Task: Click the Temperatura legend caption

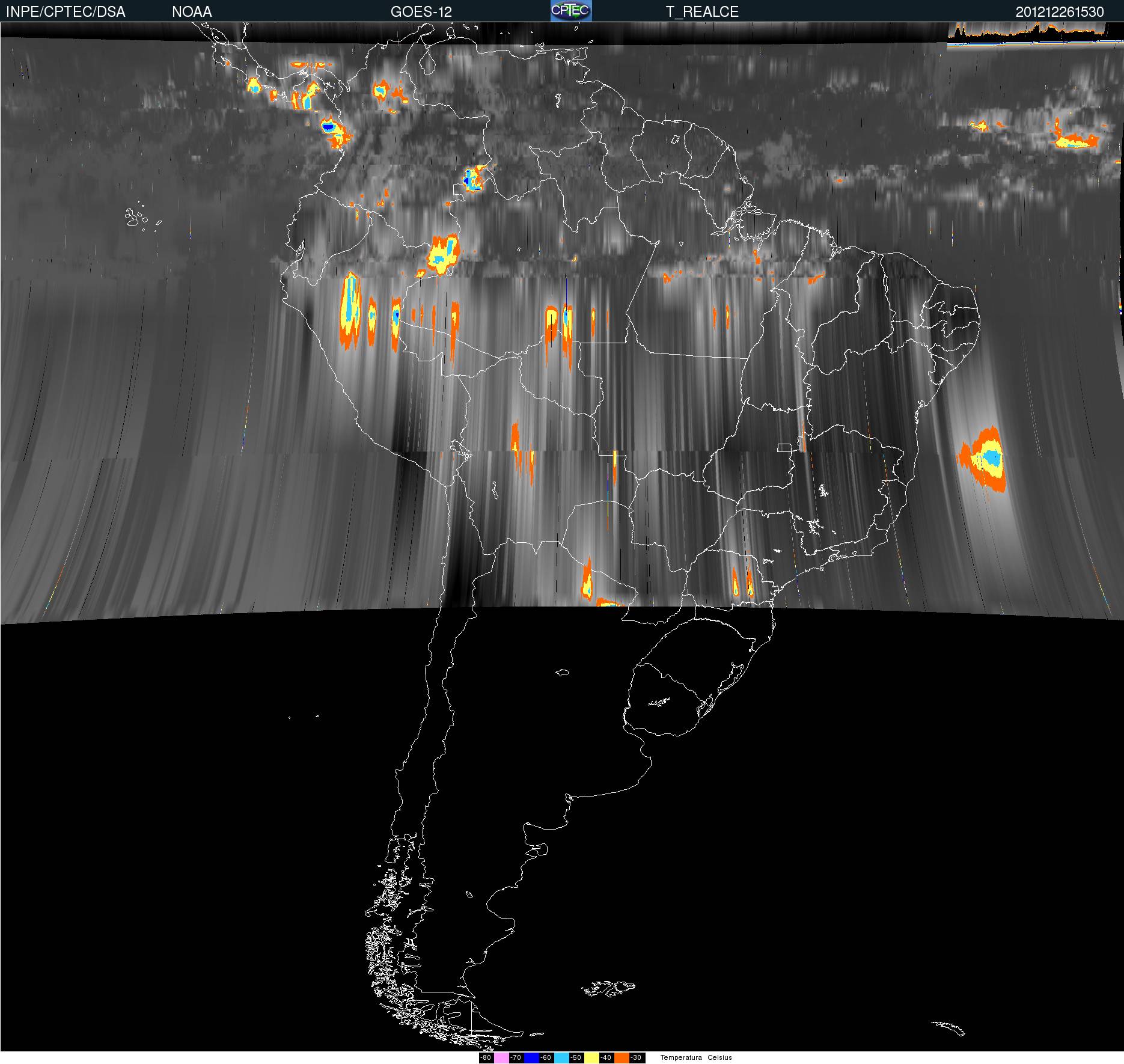Action: [681, 1058]
